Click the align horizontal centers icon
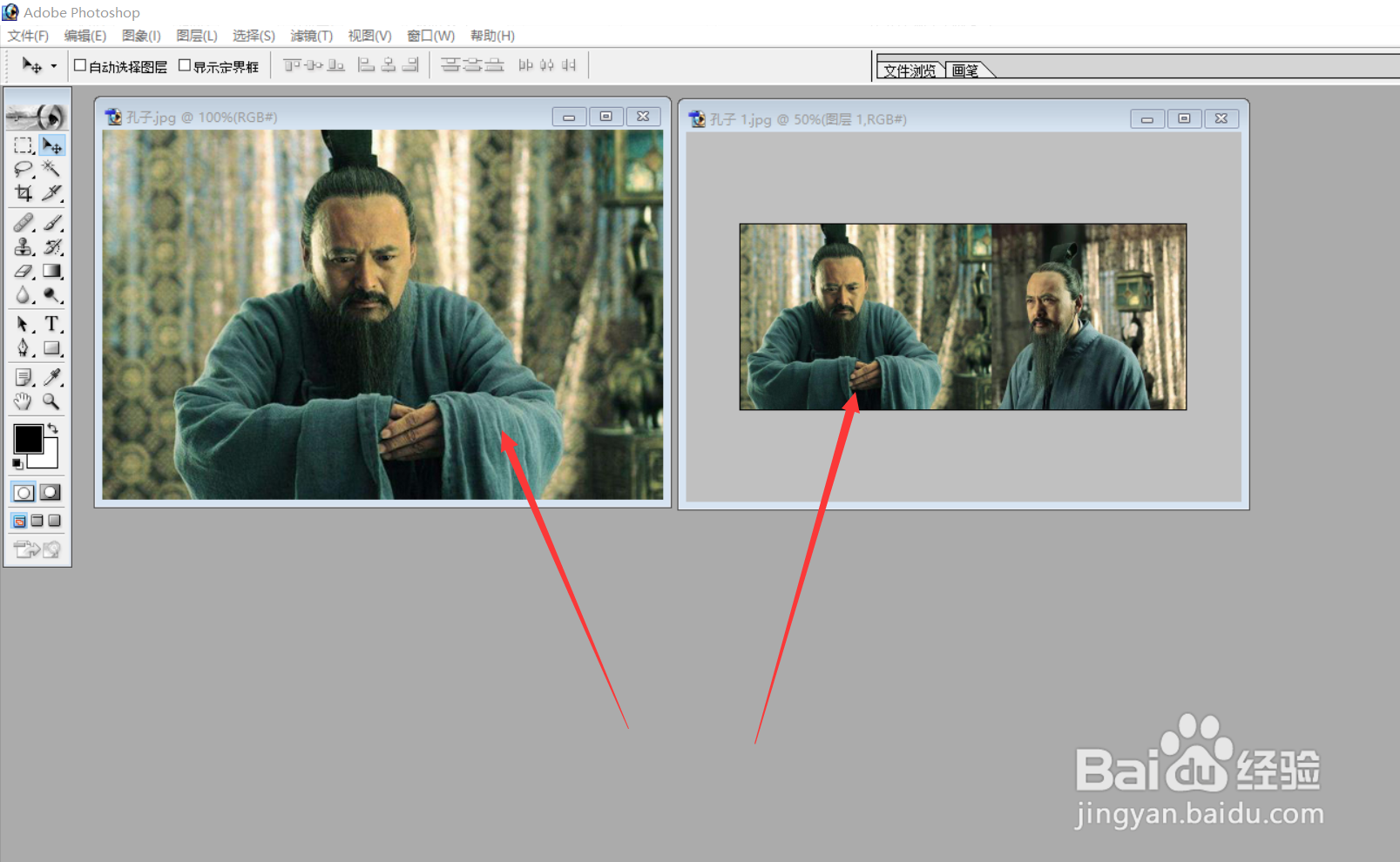This screenshot has width=1400, height=862. pyautogui.click(x=389, y=65)
